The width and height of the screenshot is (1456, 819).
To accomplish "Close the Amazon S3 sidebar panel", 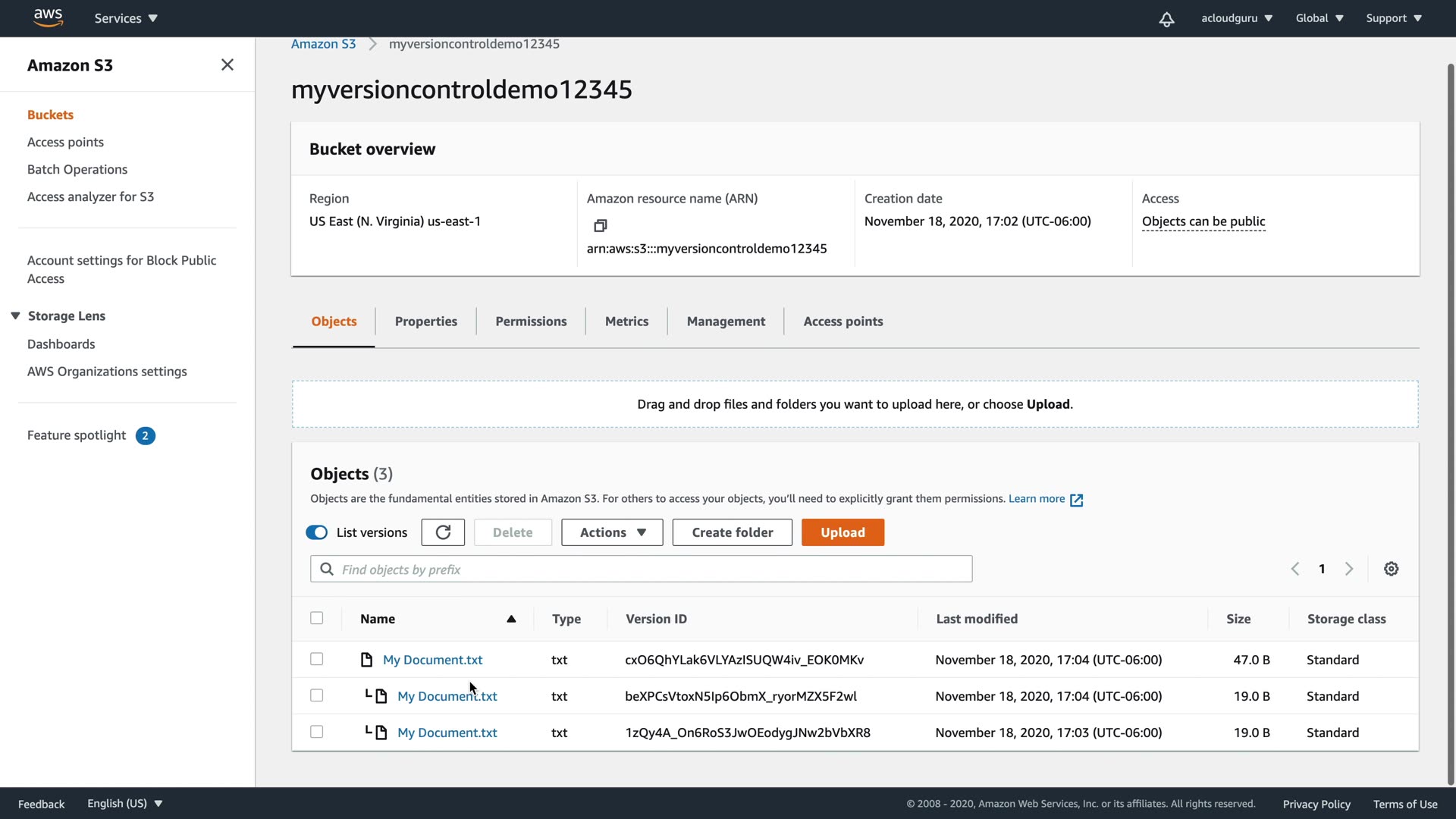I will [227, 65].
